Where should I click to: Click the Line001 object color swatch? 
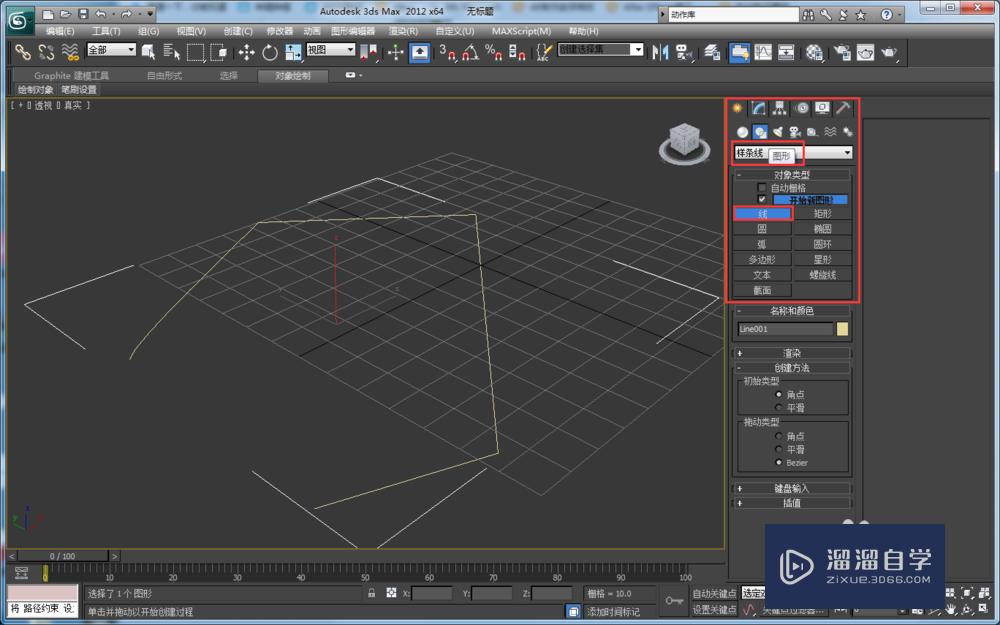coord(842,328)
